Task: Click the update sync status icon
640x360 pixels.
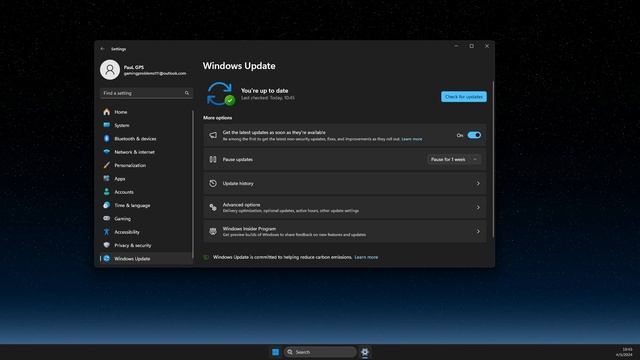Action: [220, 94]
